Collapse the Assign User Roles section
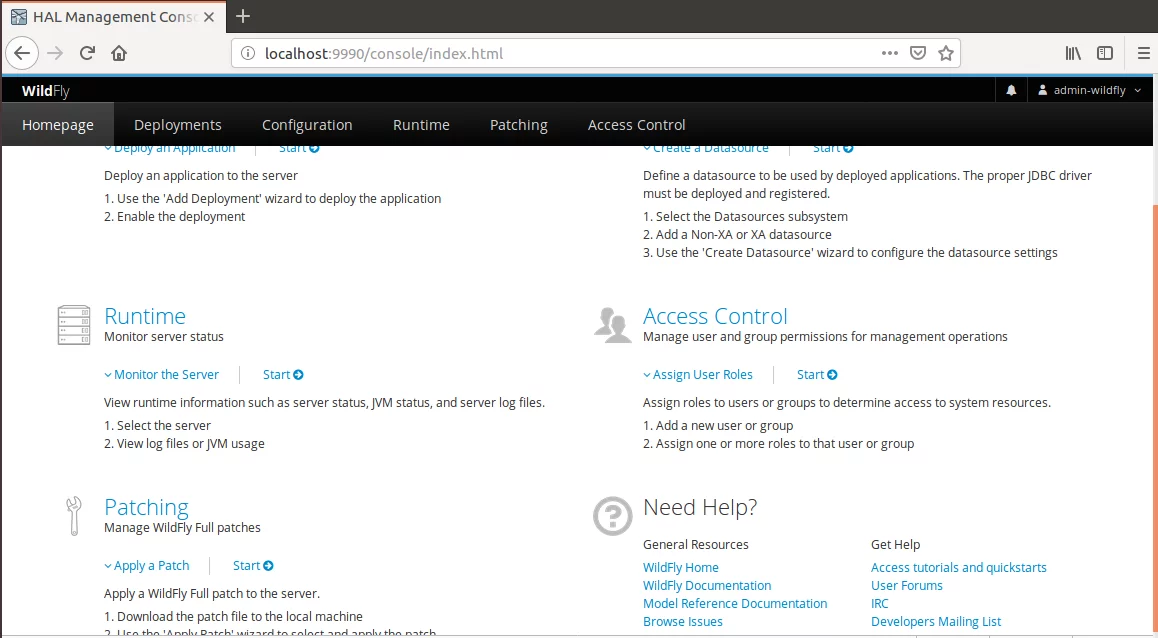Viewport: 1158px width, 638px height. click(x=698, y=374)
